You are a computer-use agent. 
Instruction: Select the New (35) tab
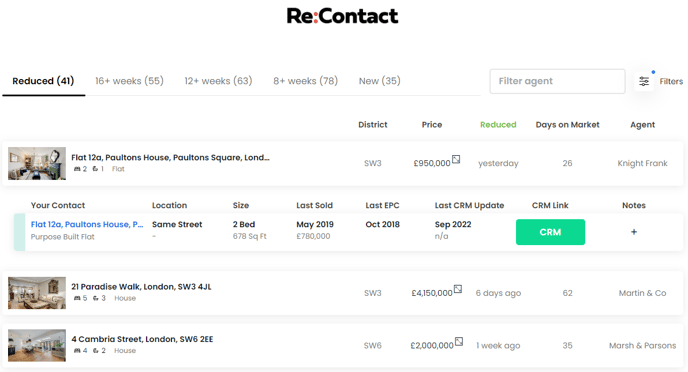pyautogui.click(x=380, y=81)
